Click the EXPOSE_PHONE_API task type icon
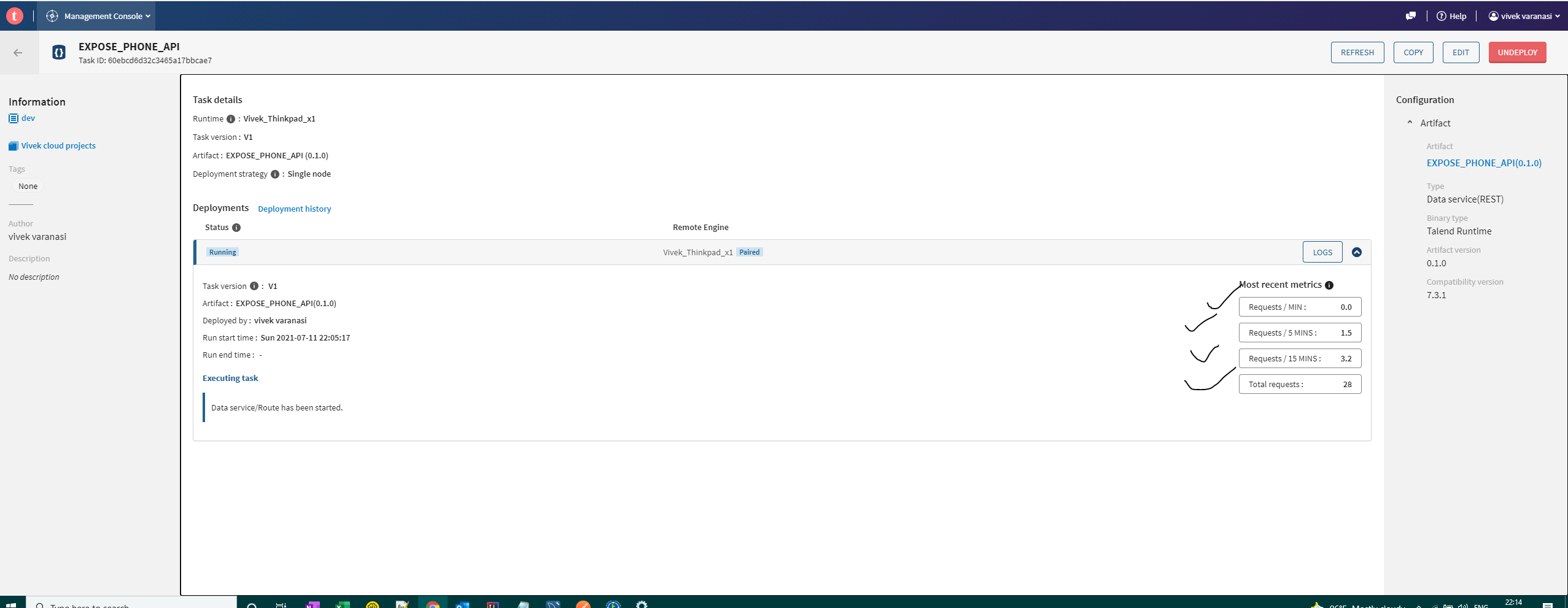Image resolution: width=1568 pixels, height=608 pixels. pos(59,53)
